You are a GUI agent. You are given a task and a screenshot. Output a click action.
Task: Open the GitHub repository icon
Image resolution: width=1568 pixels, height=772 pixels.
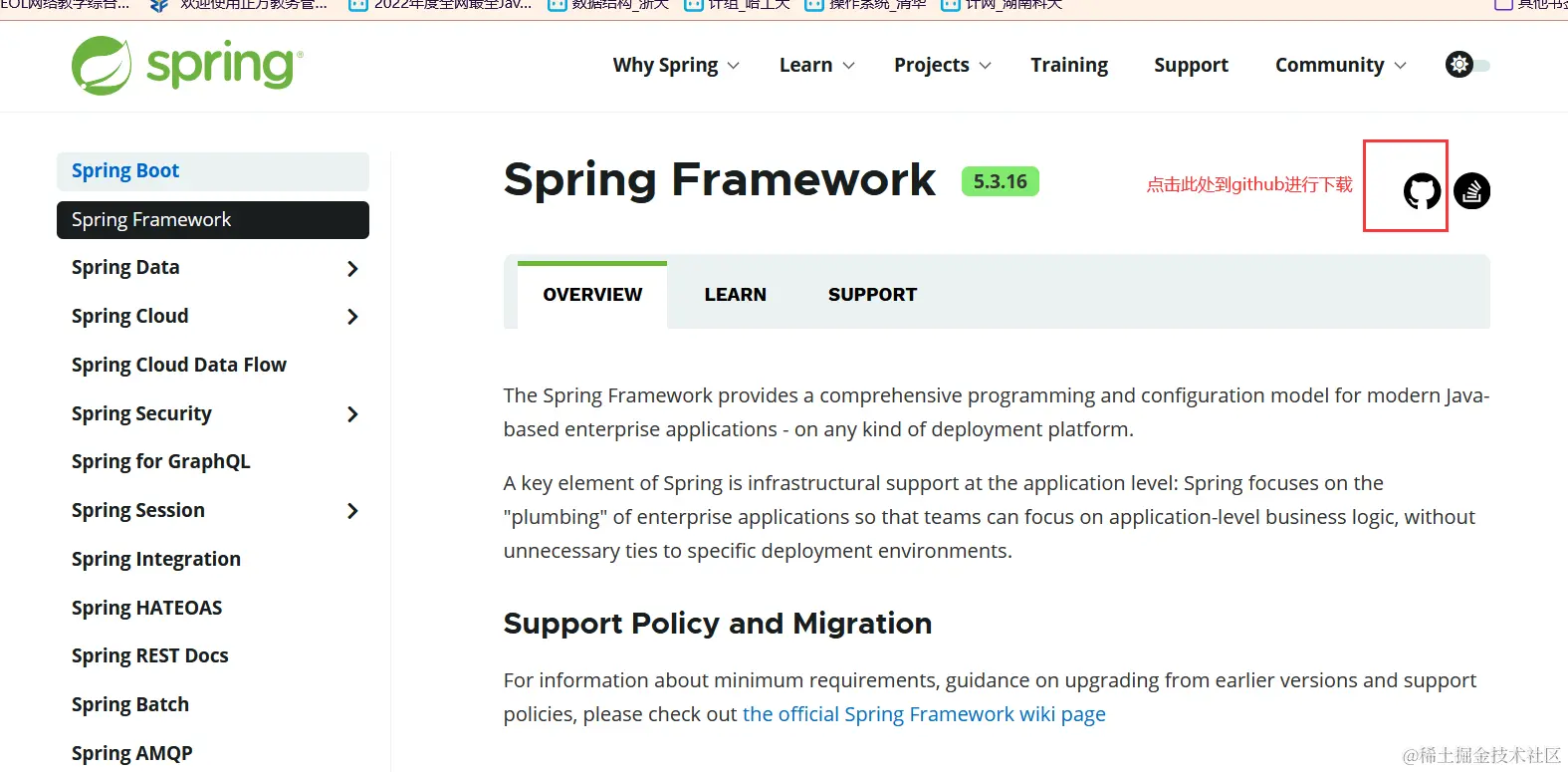click(x=1422, y=190)
